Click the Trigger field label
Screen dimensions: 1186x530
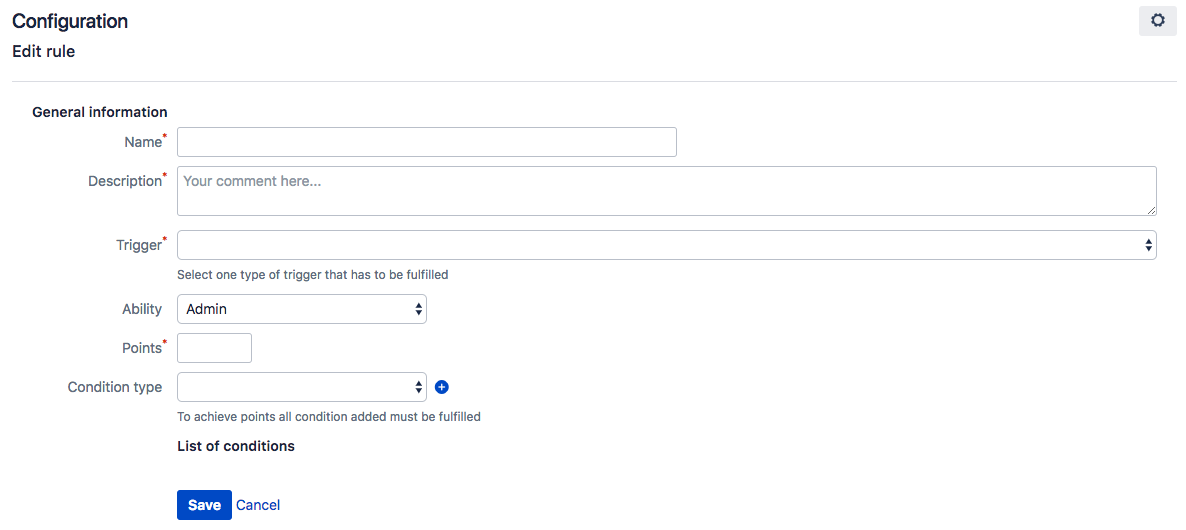click(x=138, y=245)
